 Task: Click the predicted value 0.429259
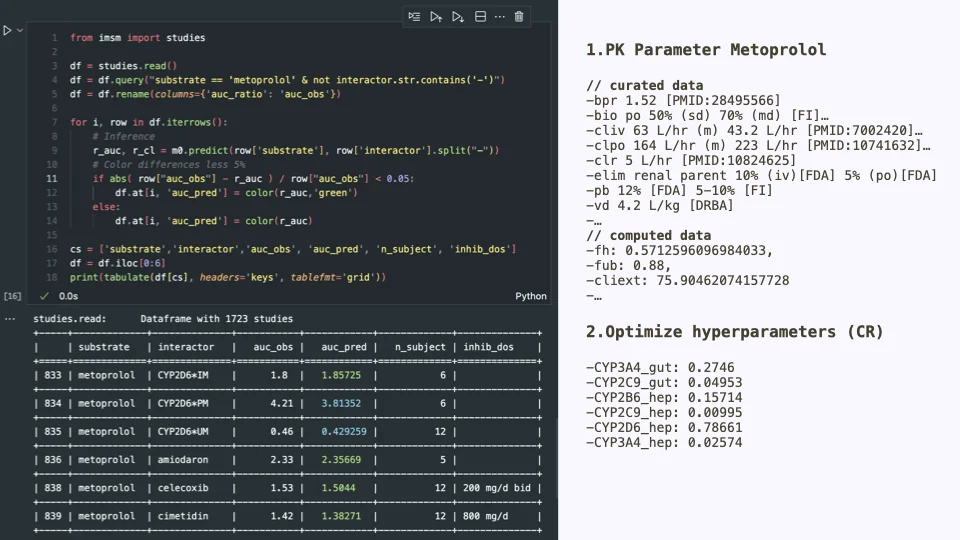click(344, 431)
